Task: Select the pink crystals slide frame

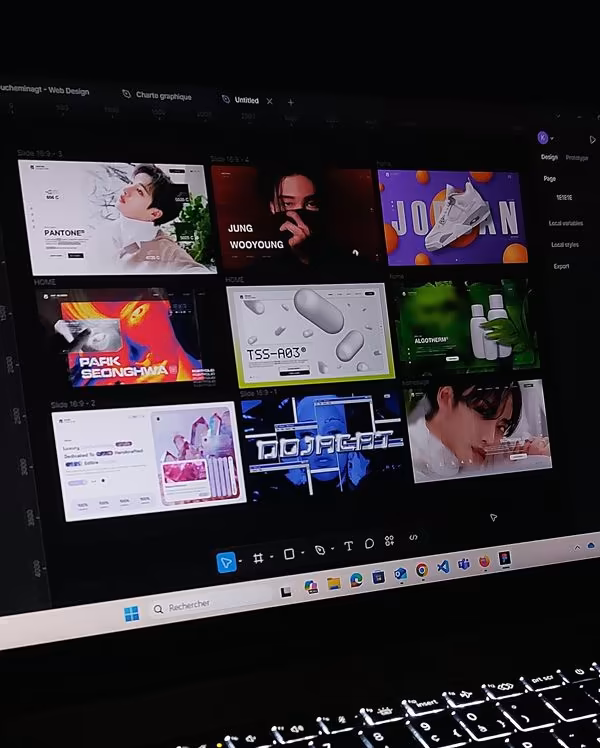Action: click(x=149, y=460)
